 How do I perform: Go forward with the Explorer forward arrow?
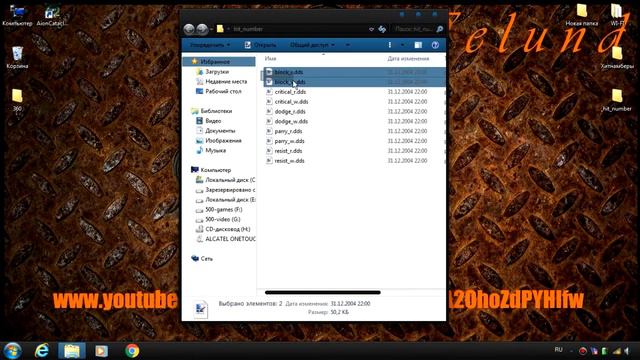click(202, 29)
